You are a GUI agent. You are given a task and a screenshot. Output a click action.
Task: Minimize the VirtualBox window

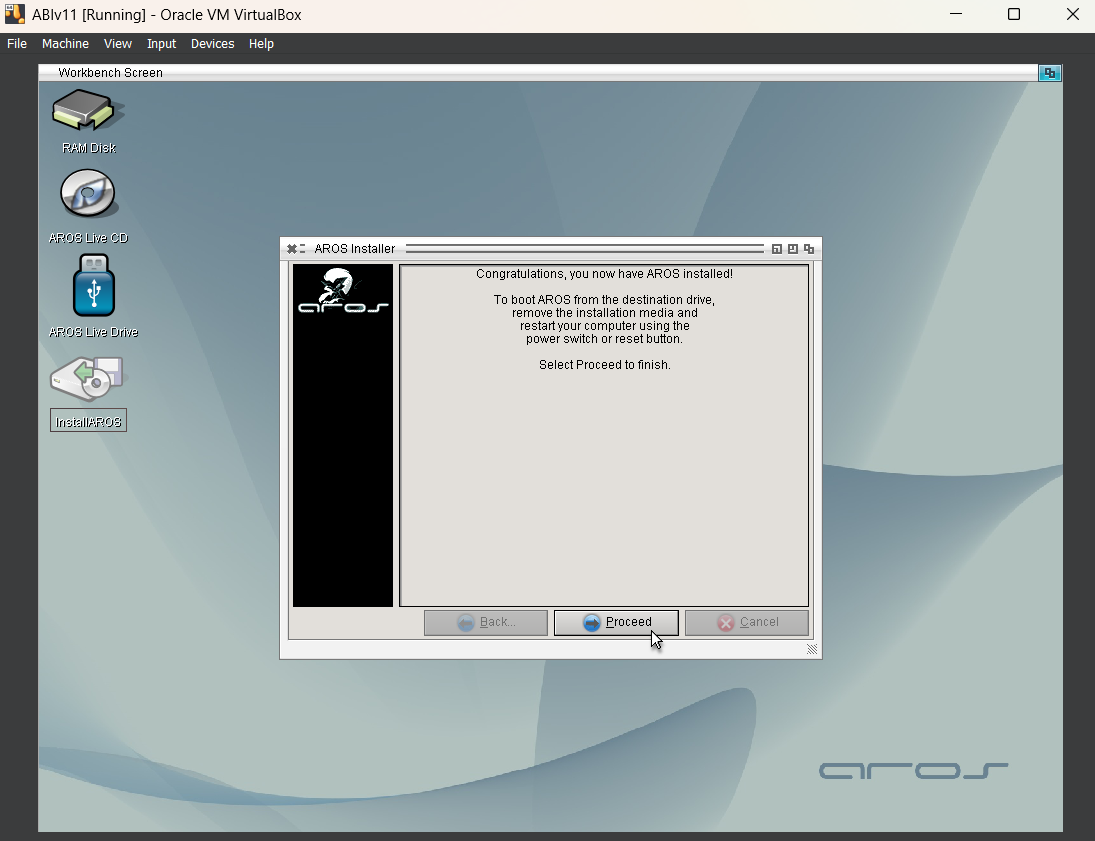click(x=956, y=15)
